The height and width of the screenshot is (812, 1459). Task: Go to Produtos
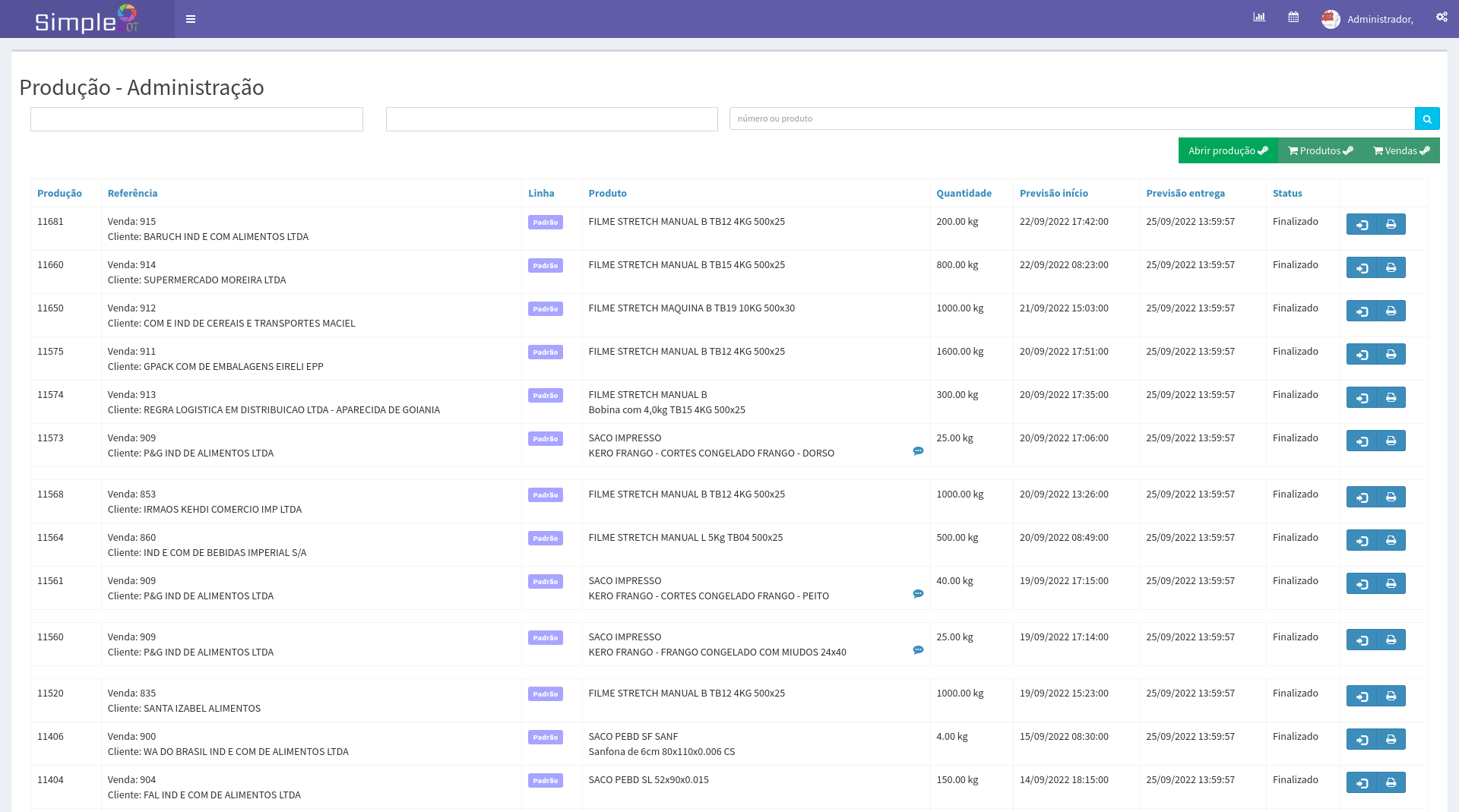pyautogui.click(x=1320, y=151)
